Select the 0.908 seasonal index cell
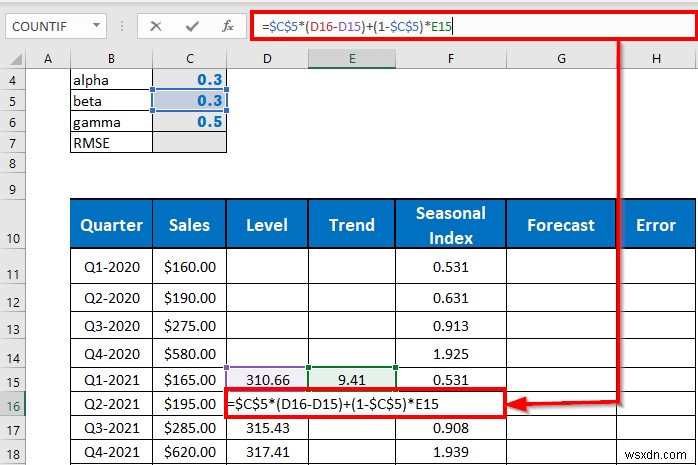 (x=450, y=428)
